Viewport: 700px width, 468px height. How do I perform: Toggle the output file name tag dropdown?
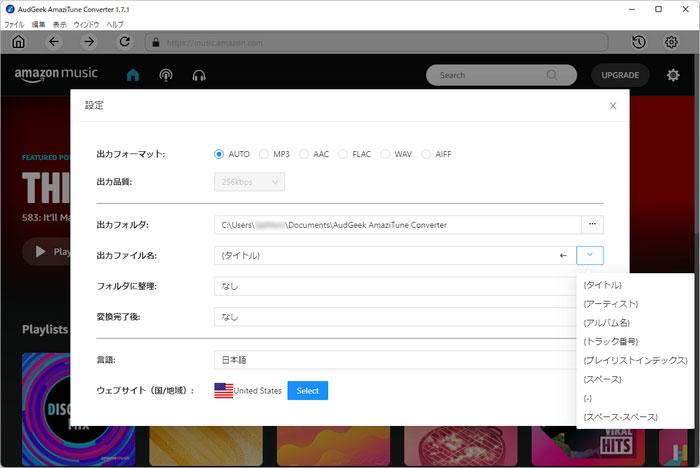pos(590,255)
